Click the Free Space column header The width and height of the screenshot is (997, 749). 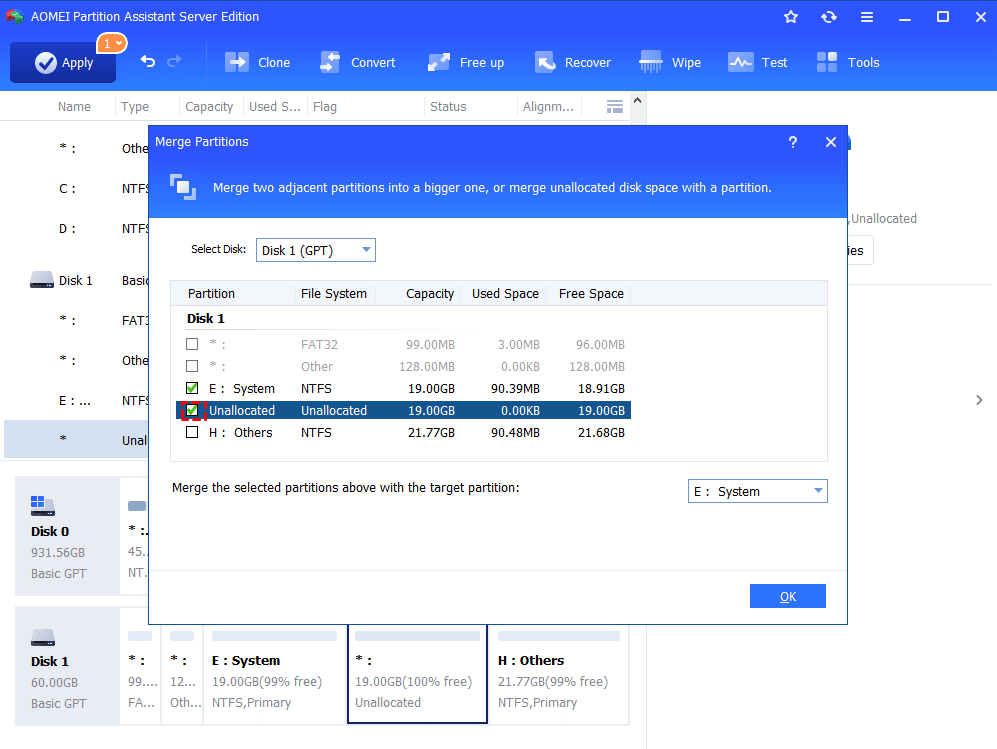[x=591, y=294]
